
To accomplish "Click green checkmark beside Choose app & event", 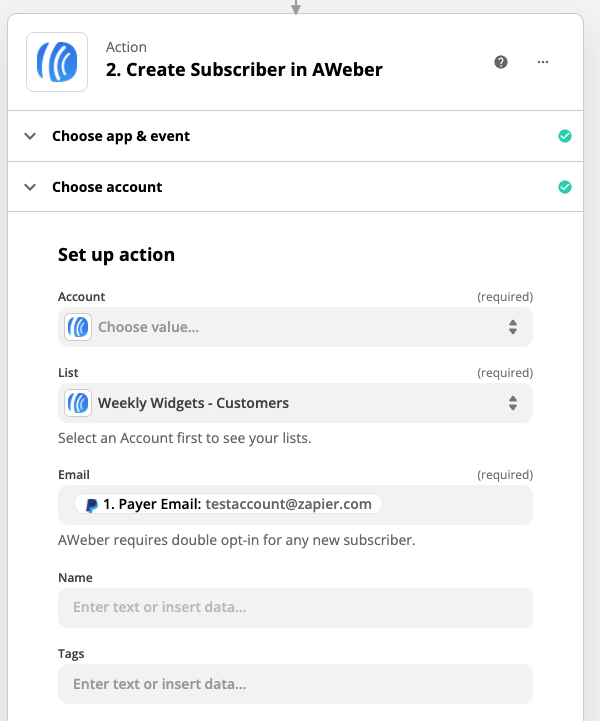I will [x=565, y=136].
